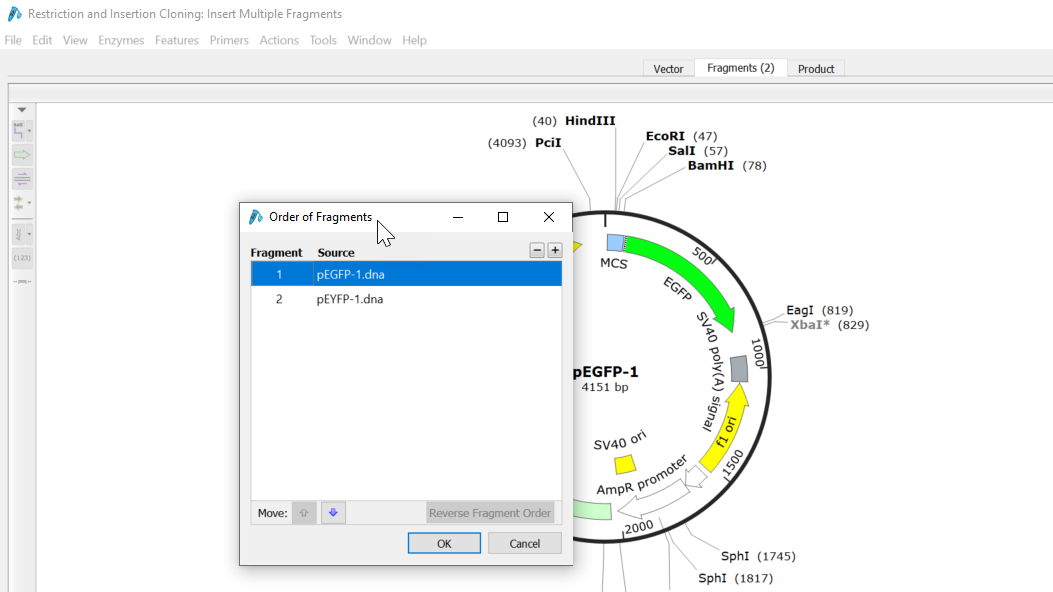Select fragment 1 pEGFP-1.dna row
This screenshot has height=592, width=1053.
click(406, 275)
